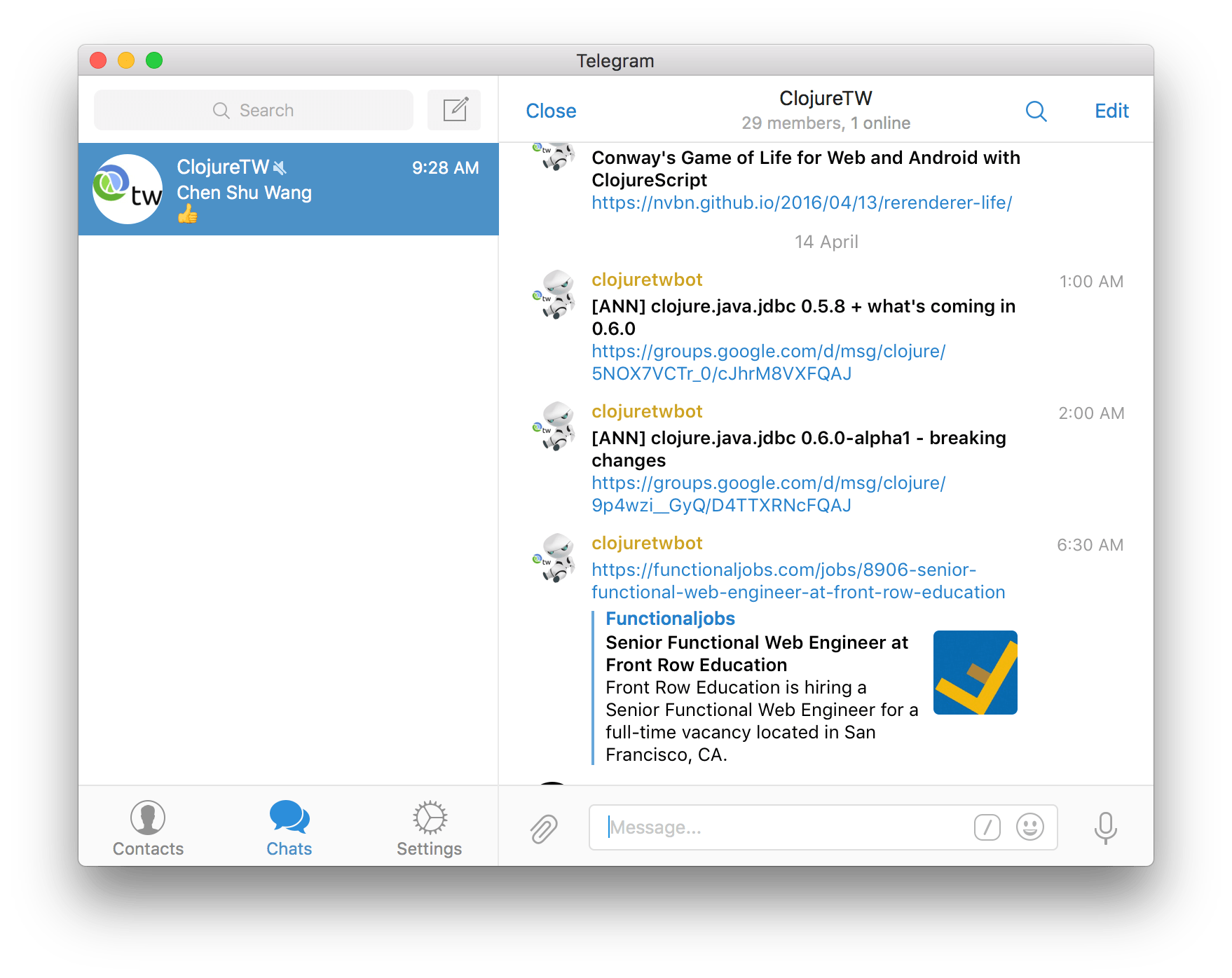
Task: Select the ClojureTW chat row
Action: 289,189
